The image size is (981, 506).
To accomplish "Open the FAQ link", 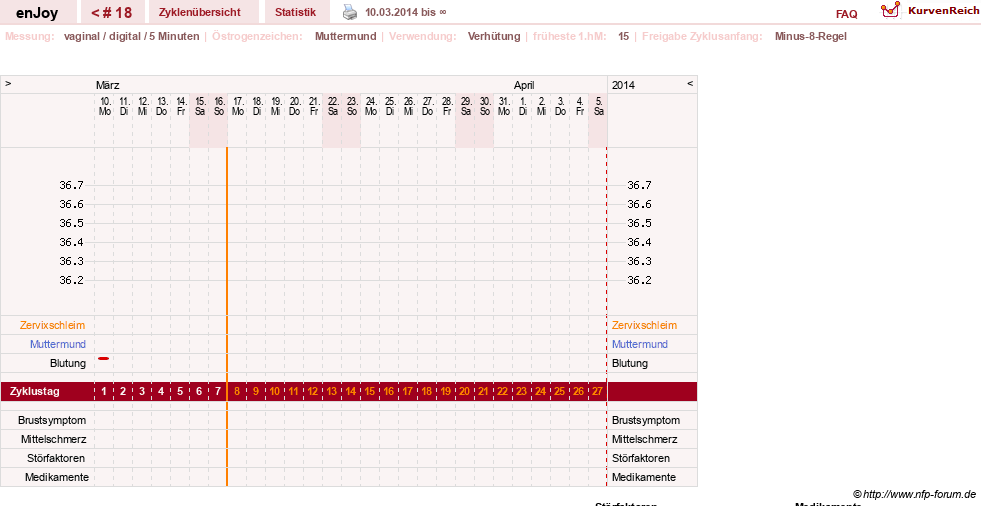I will pyautogui.click(x=846, y=14).
